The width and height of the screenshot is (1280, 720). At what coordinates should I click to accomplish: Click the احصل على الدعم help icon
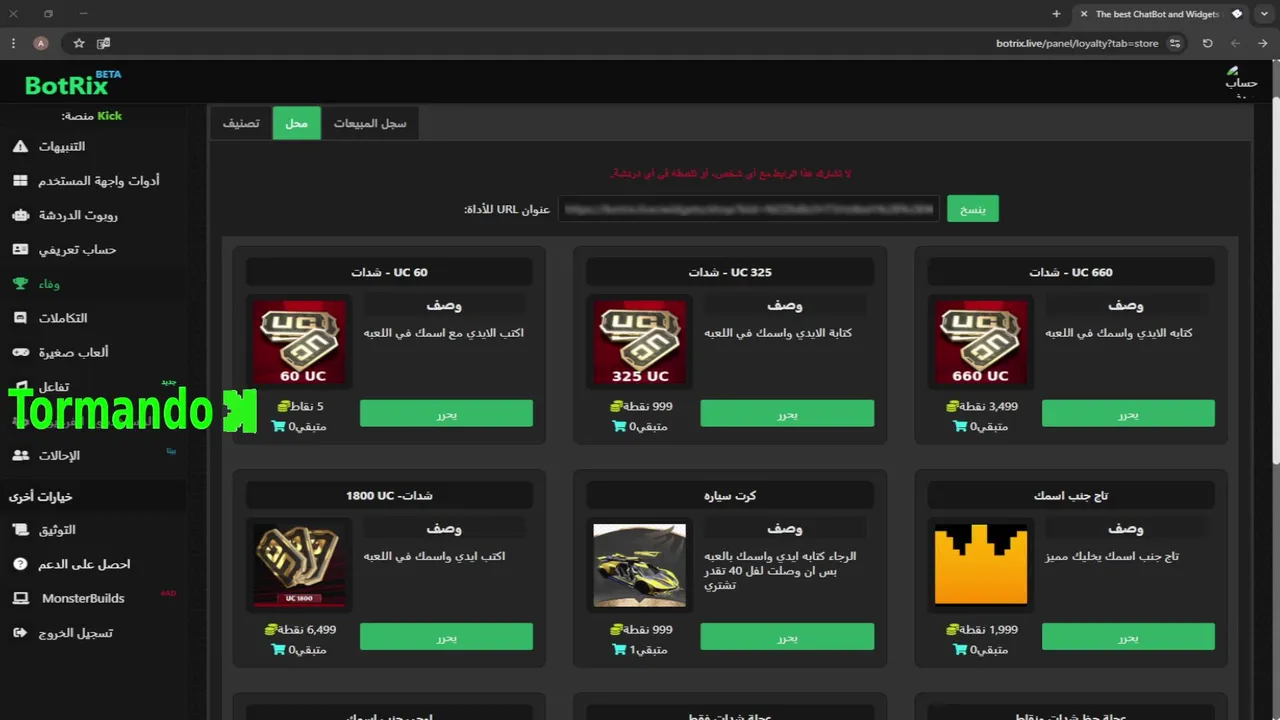coord(20,564)
